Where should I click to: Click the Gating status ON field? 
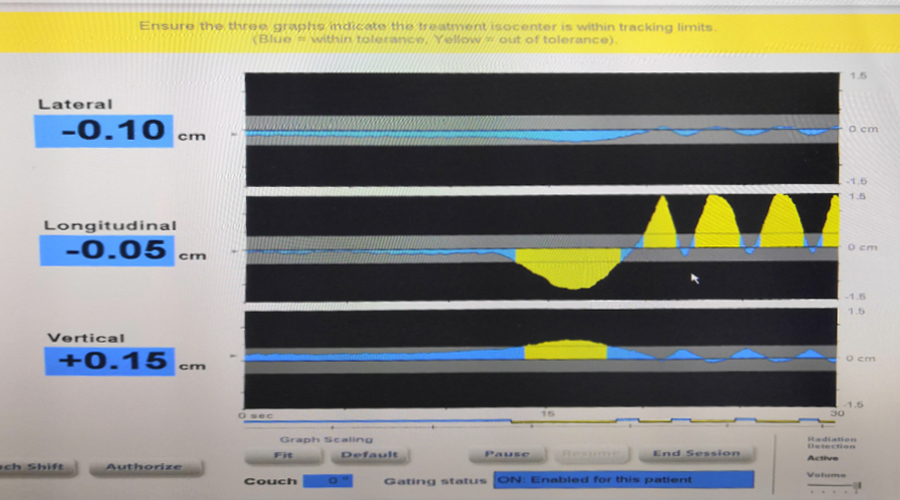coord(624,480)
